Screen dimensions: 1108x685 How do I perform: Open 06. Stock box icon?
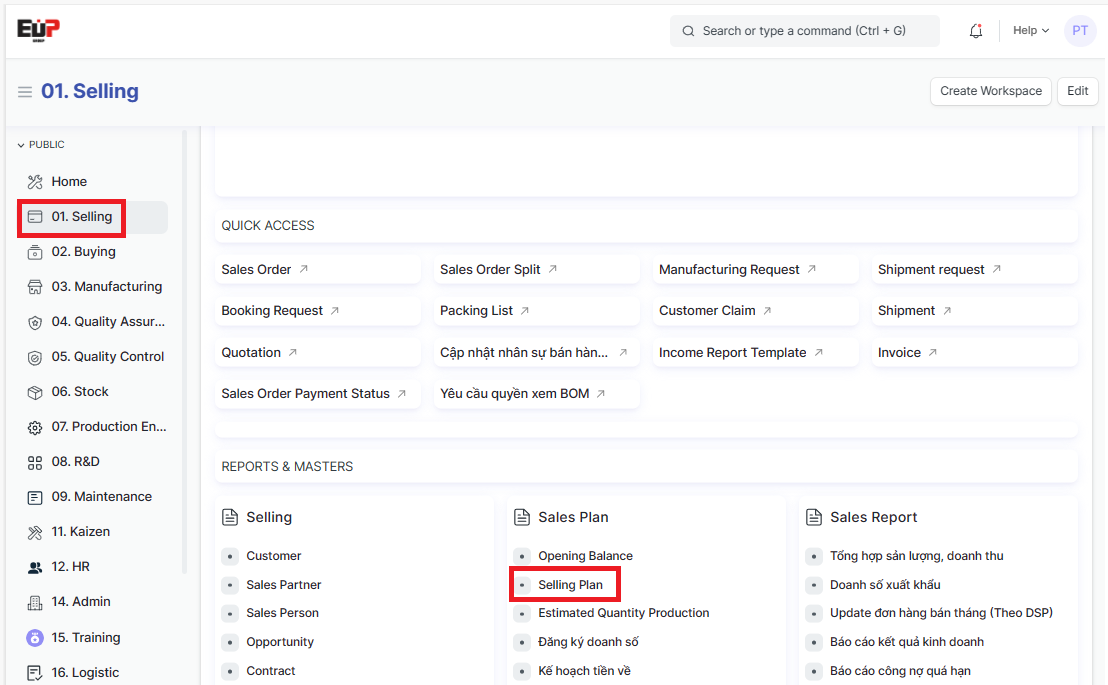[35, 392]
